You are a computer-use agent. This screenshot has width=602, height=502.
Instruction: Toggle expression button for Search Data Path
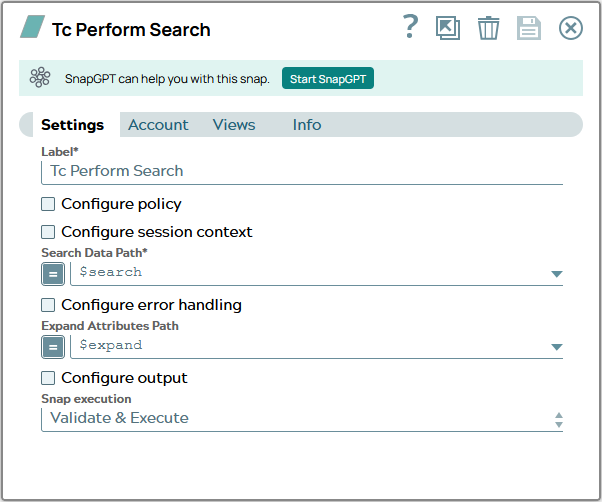pyautogui.click(x=53, y=274)
